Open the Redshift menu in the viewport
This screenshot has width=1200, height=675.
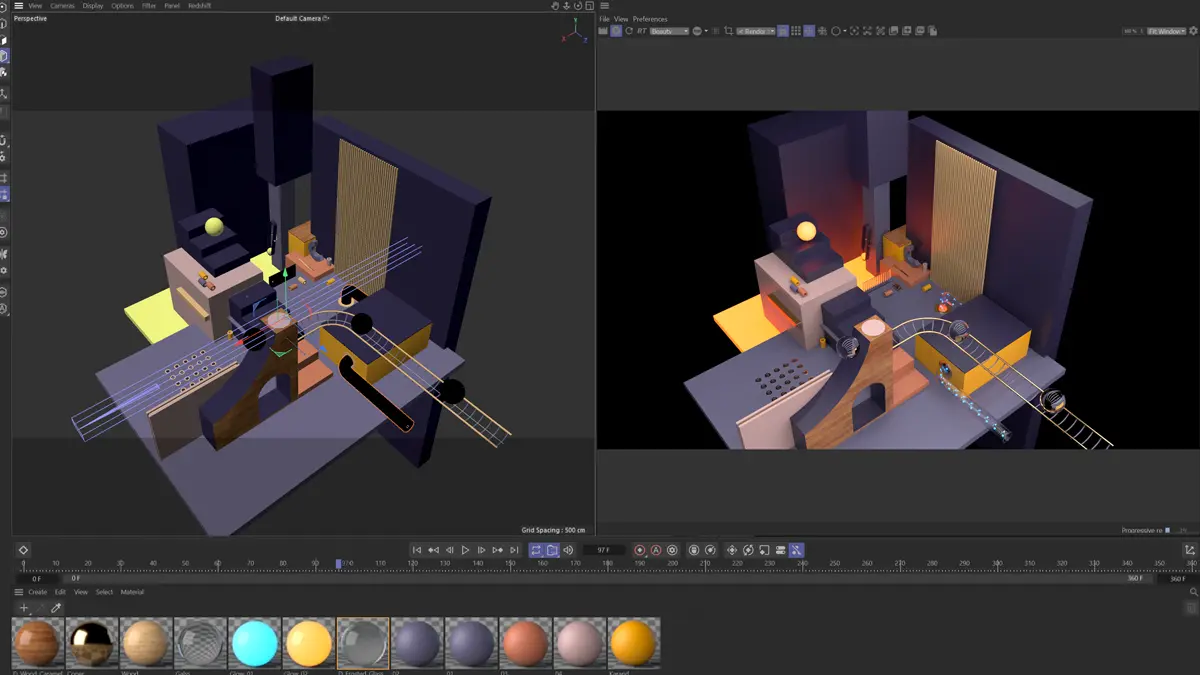[199, 6]
